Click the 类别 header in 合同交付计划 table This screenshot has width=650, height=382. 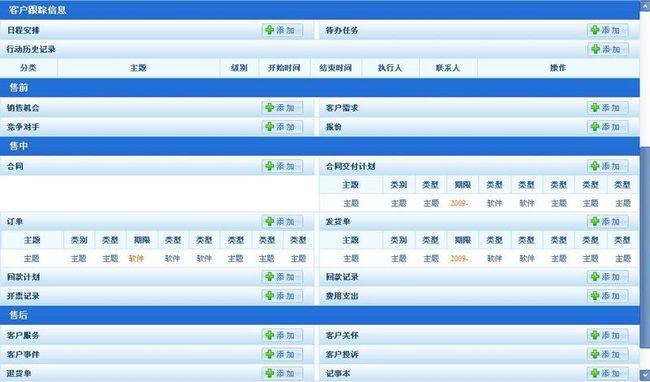click(398, 185)
